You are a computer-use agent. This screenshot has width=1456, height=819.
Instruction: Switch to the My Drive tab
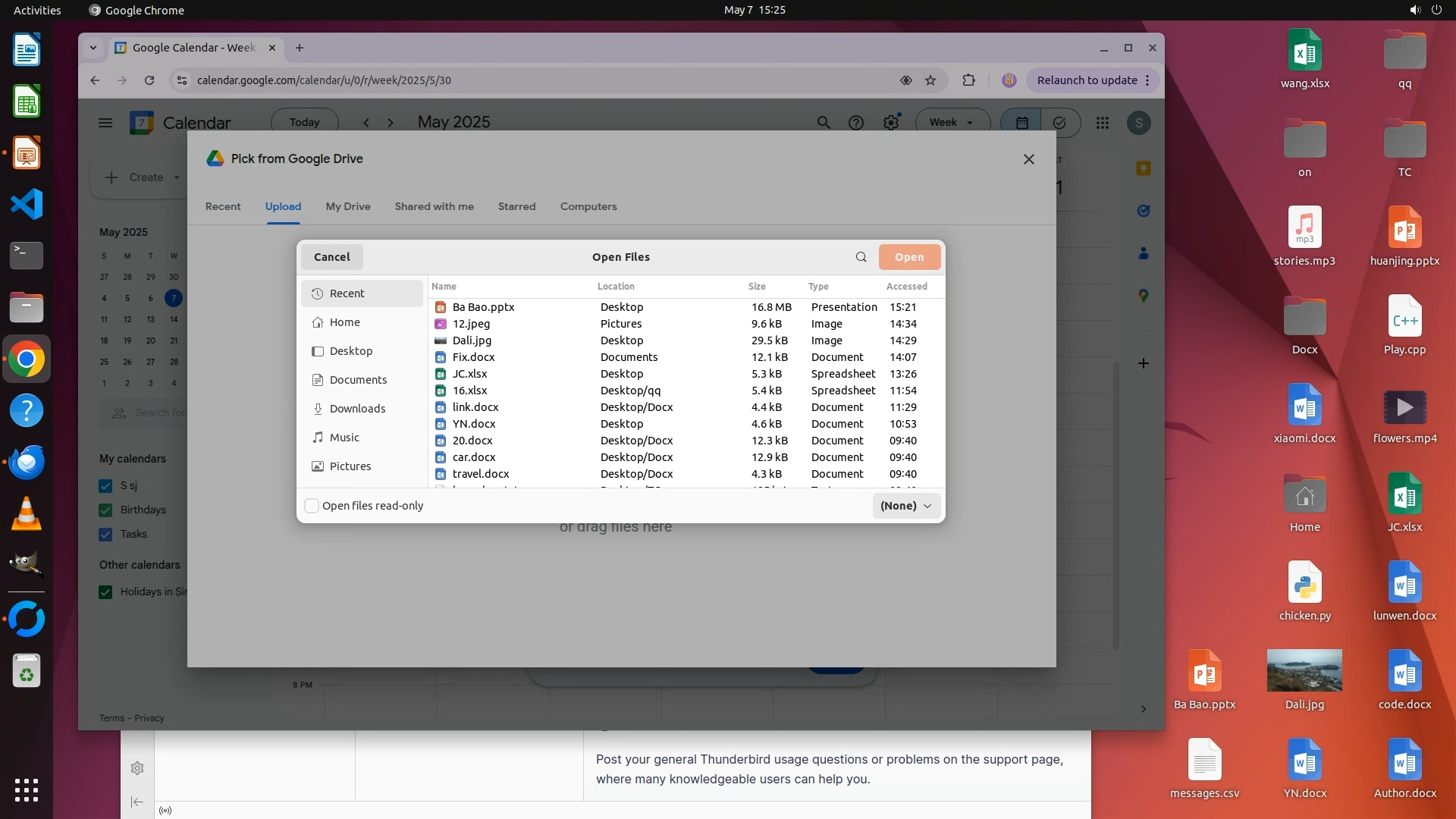[348, 206]
